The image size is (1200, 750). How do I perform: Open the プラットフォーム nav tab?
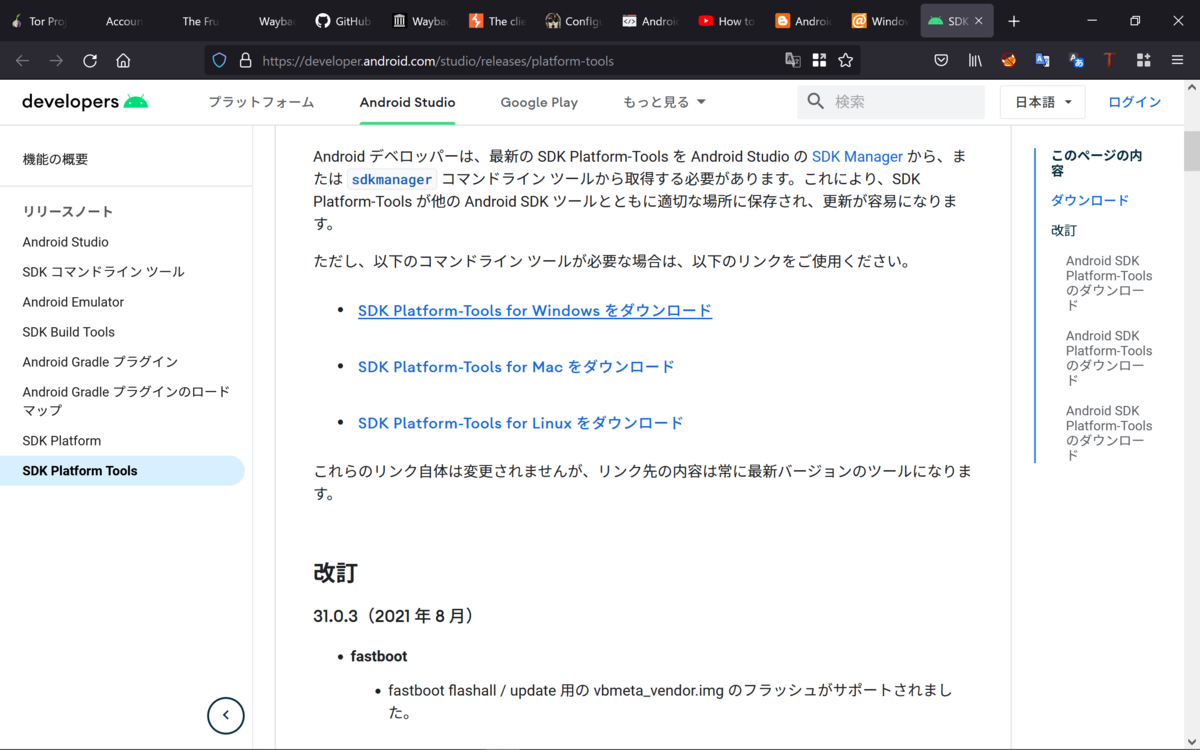coord(261,102)
